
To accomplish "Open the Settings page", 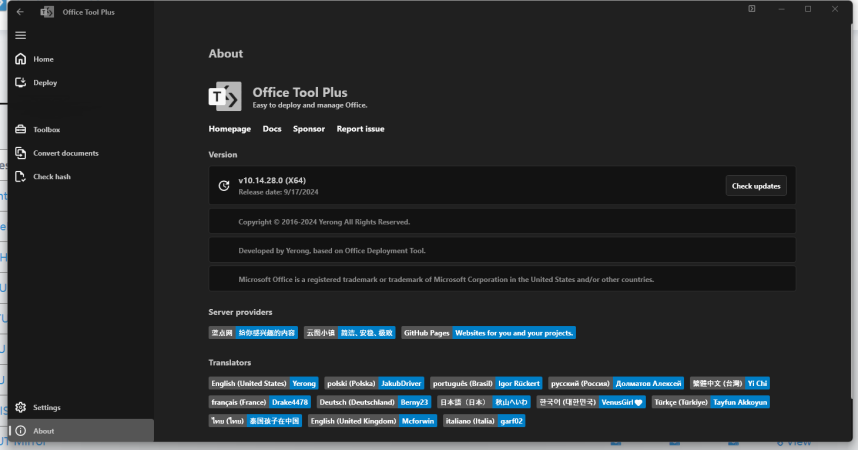I will coord(81,407).
